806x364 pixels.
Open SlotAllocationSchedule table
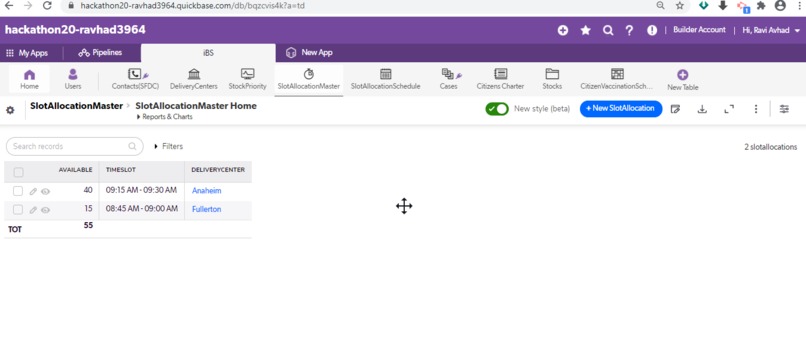click(x=386, y=79)
